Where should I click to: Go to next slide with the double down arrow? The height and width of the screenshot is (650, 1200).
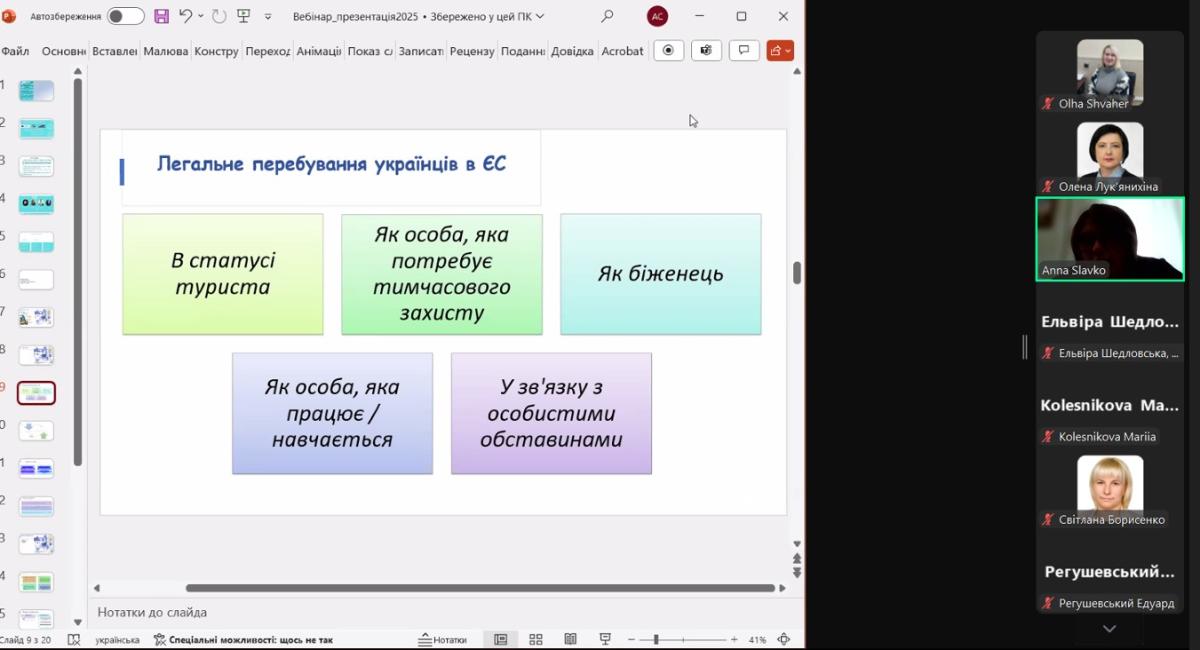pos(797,572)
